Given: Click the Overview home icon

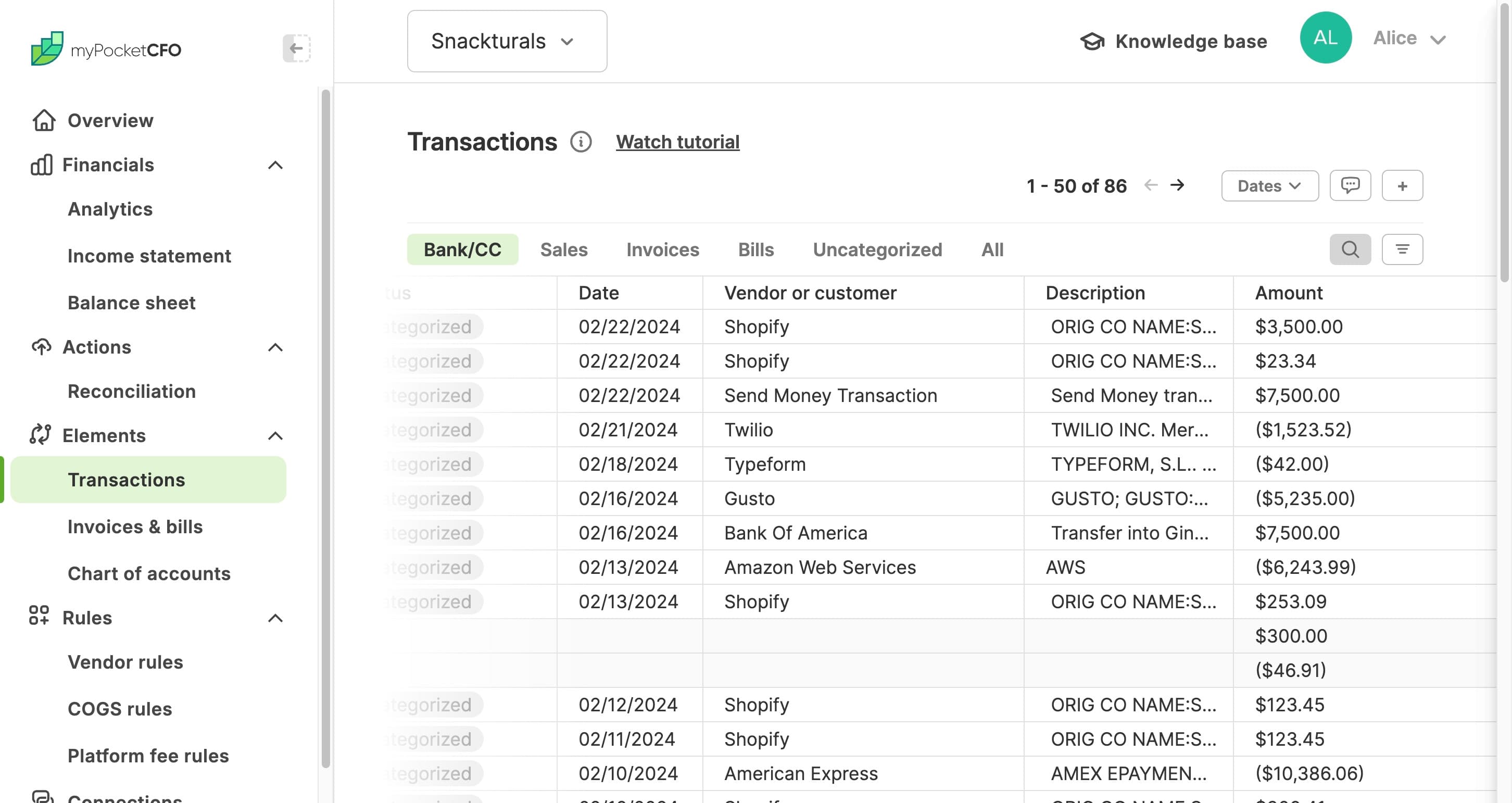Looking at the screenshot, I should pos(44,120).
